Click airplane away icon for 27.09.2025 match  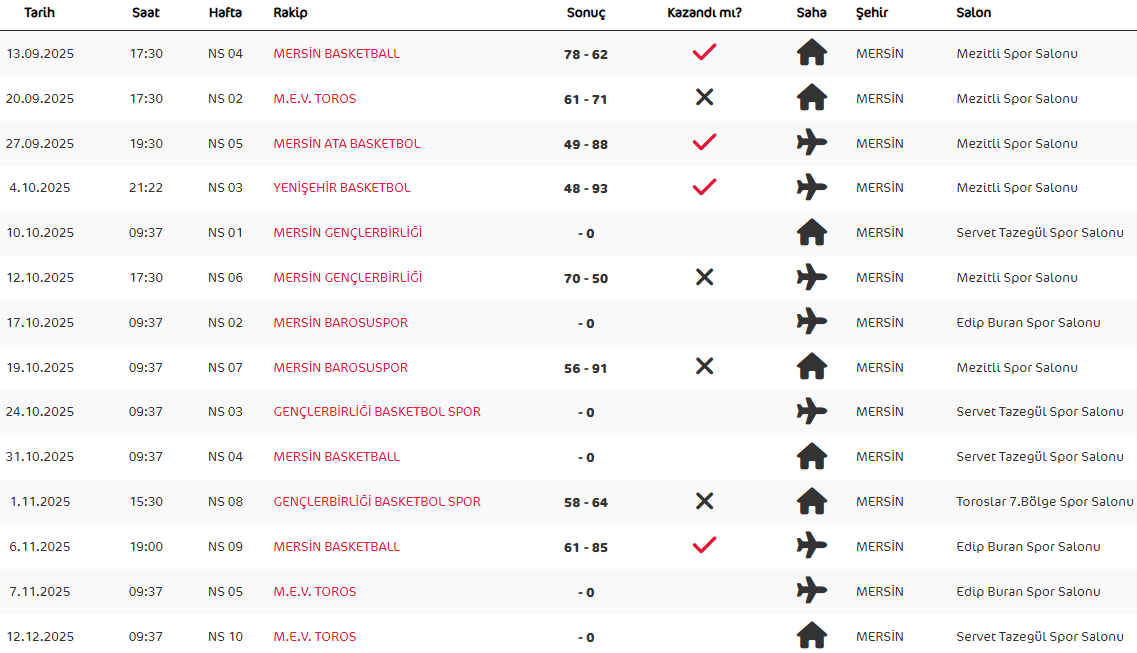pyautogui.click(x=811, y=142)
